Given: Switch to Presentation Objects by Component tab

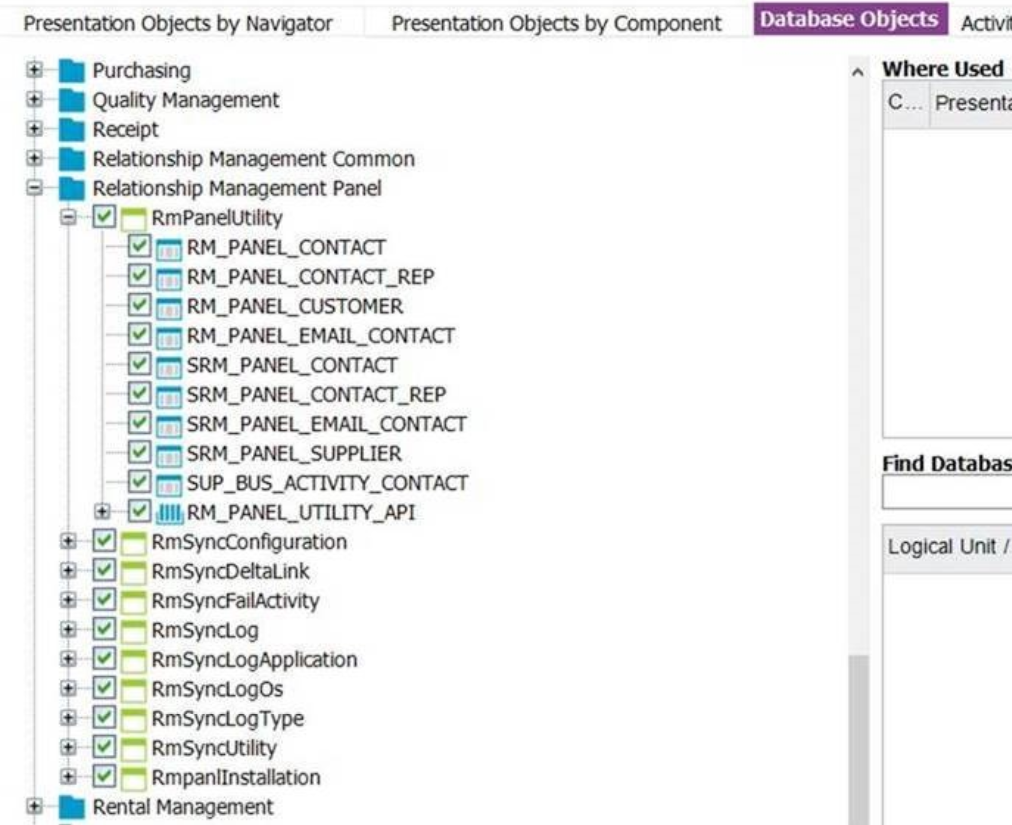Looking at the screenshot, I should point(556,24).
